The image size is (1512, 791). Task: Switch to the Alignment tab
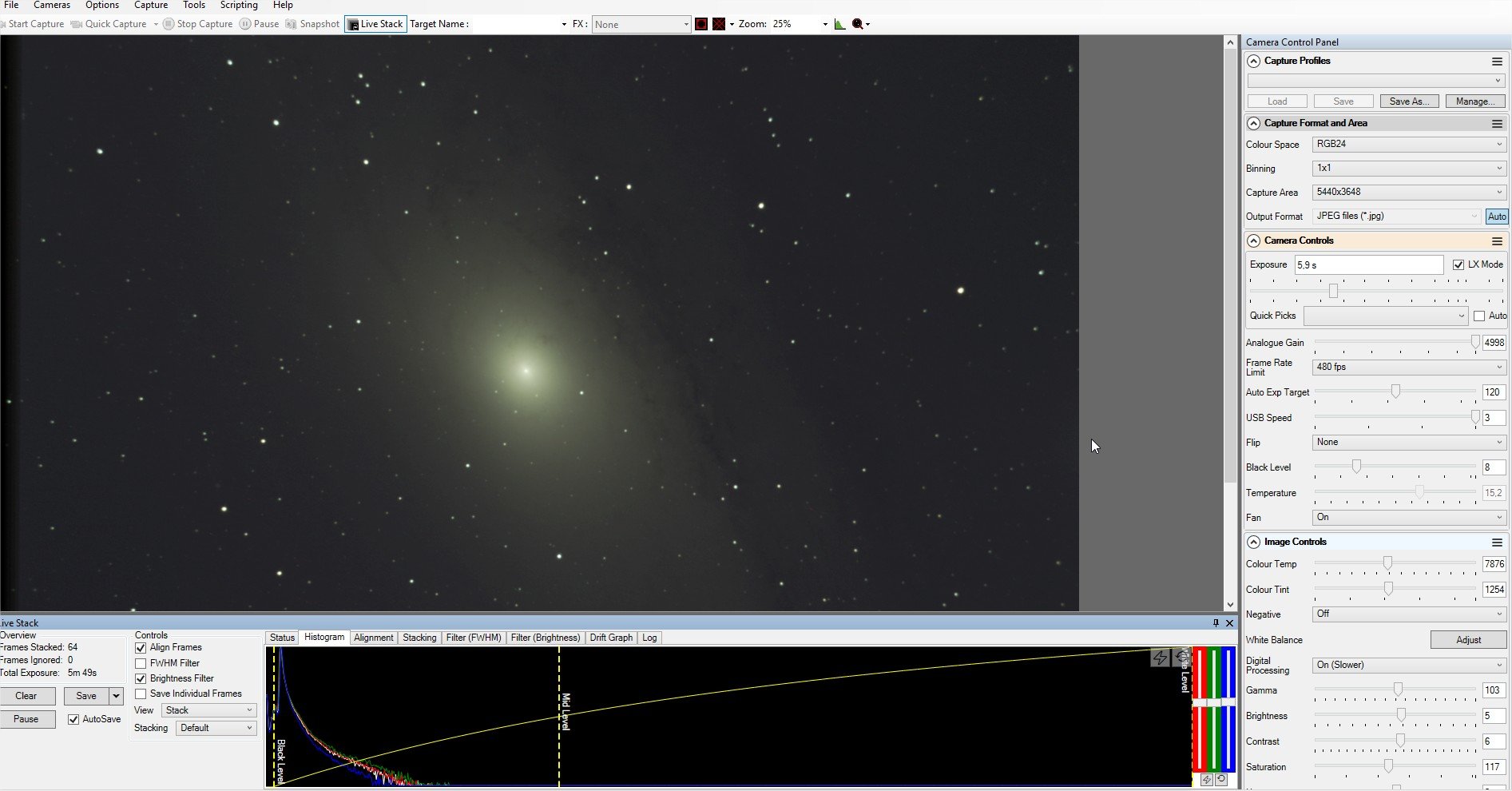click(x=374, y=638)
